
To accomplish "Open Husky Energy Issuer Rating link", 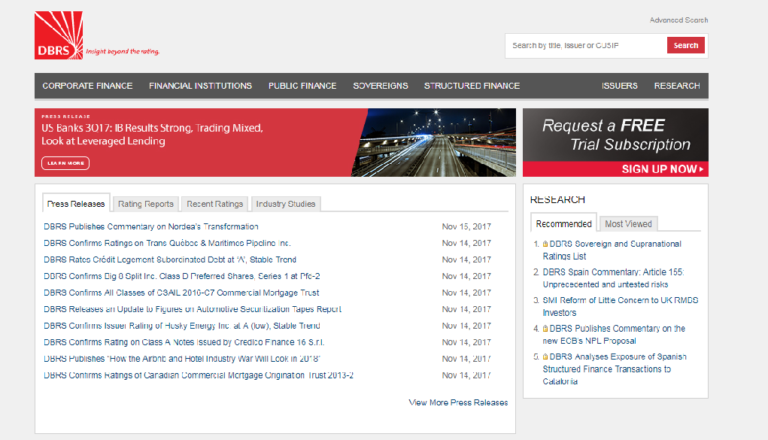I will click(182, 326).
